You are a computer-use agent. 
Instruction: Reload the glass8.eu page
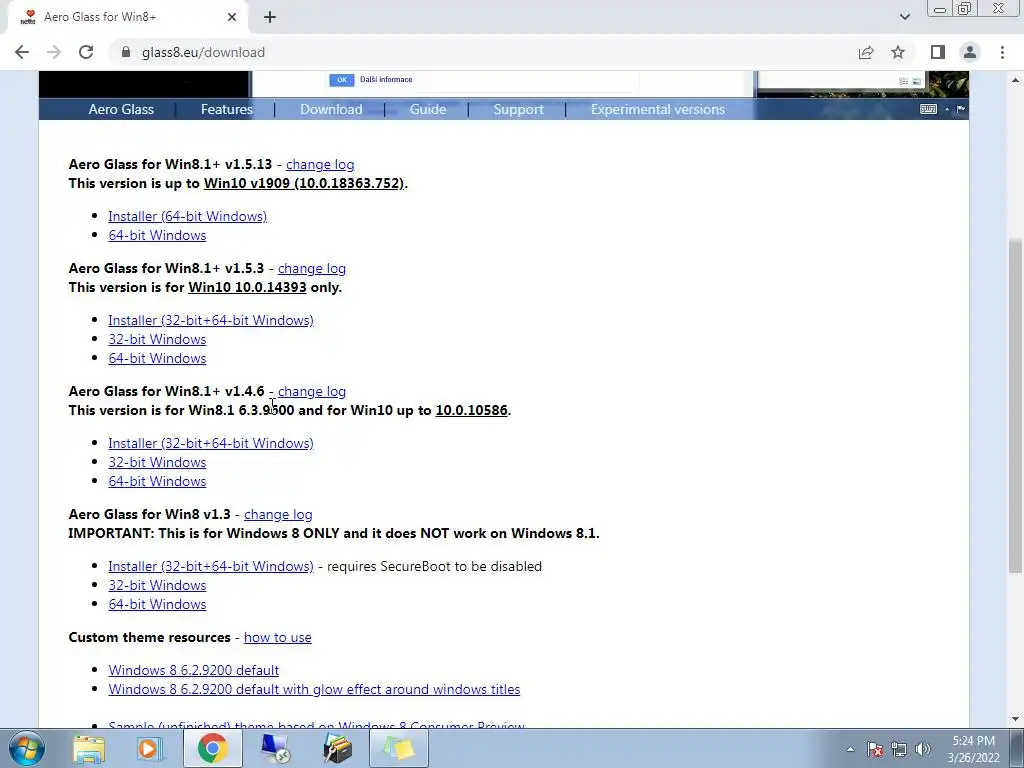click(x=86, y=52)
